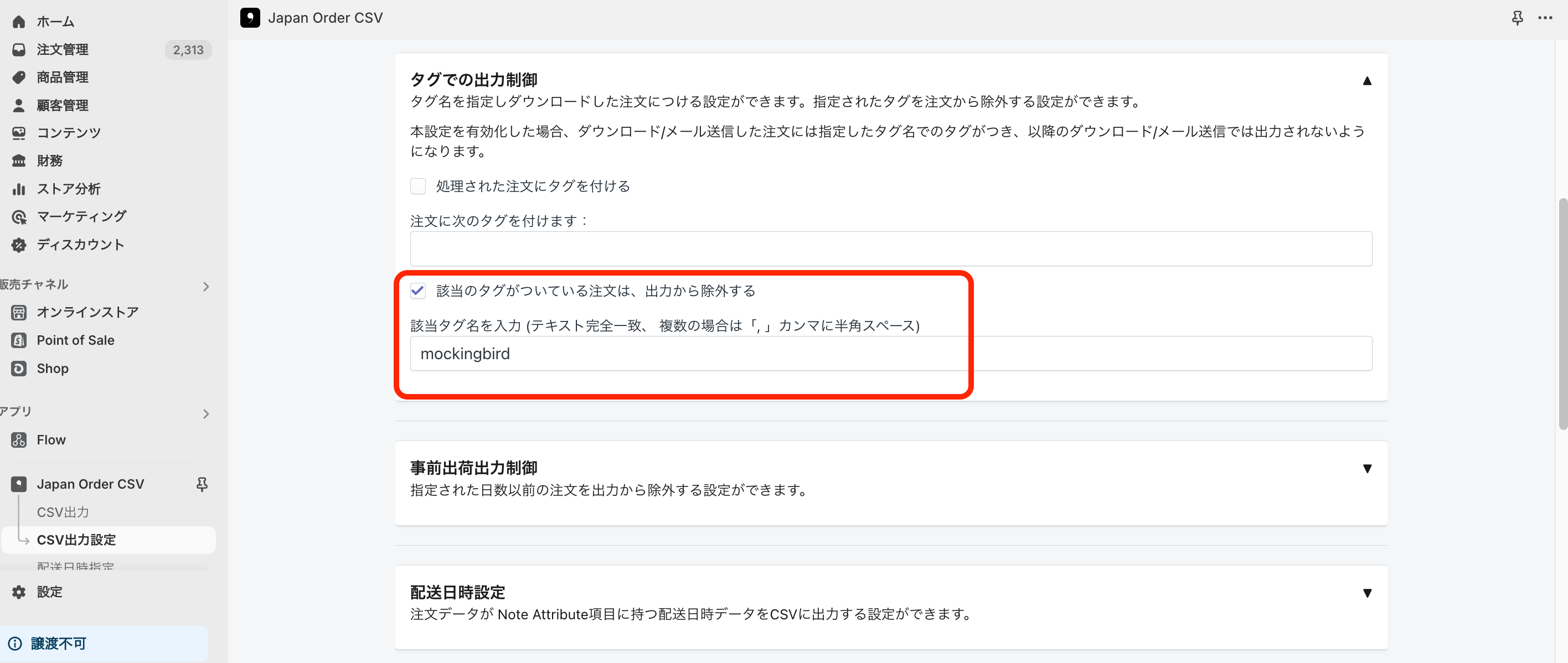Viewport: 1568px width, 663px height.
Task: Open マーケティング in the sidebar
Action: tap(81, 216)
